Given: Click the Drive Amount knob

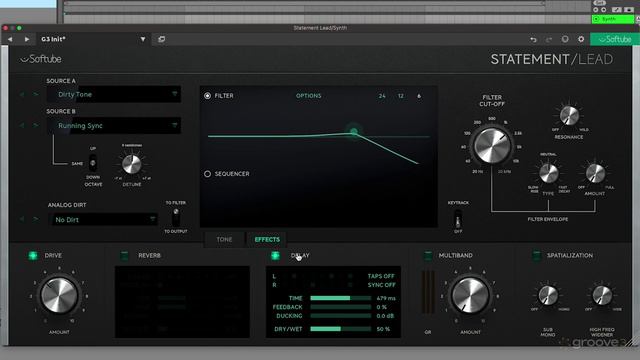Looking at the screenshot, I should (x=59, y=296).
